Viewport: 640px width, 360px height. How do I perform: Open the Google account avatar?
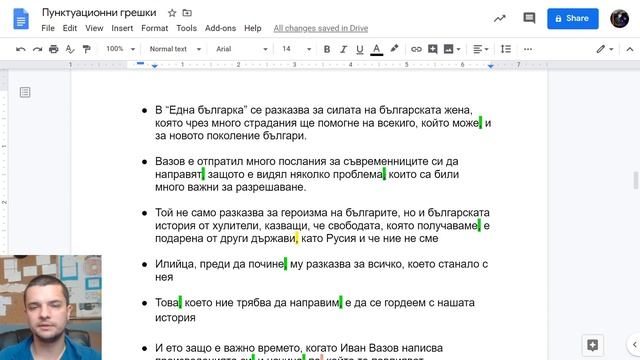(619, 18)
